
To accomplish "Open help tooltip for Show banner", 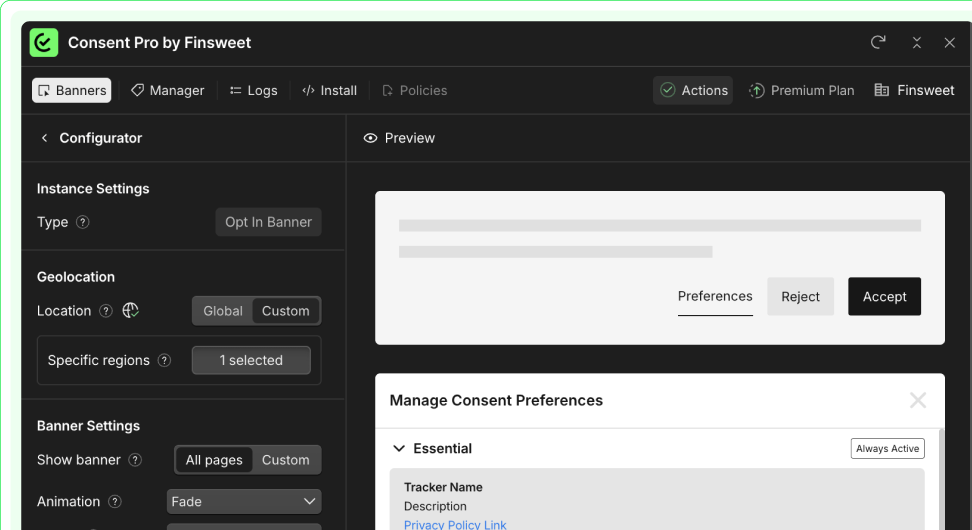I will [135, 460].
